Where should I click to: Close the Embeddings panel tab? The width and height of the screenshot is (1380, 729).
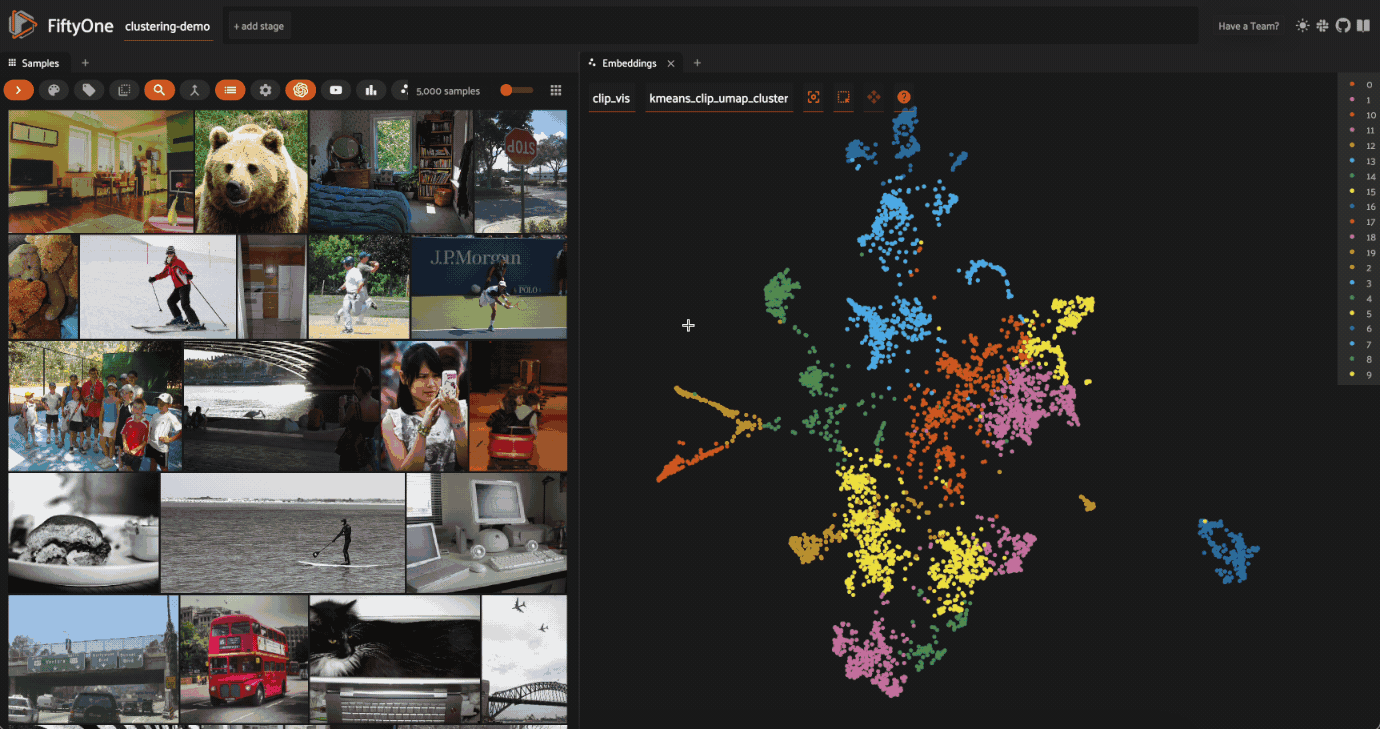[x=671, y=63]
